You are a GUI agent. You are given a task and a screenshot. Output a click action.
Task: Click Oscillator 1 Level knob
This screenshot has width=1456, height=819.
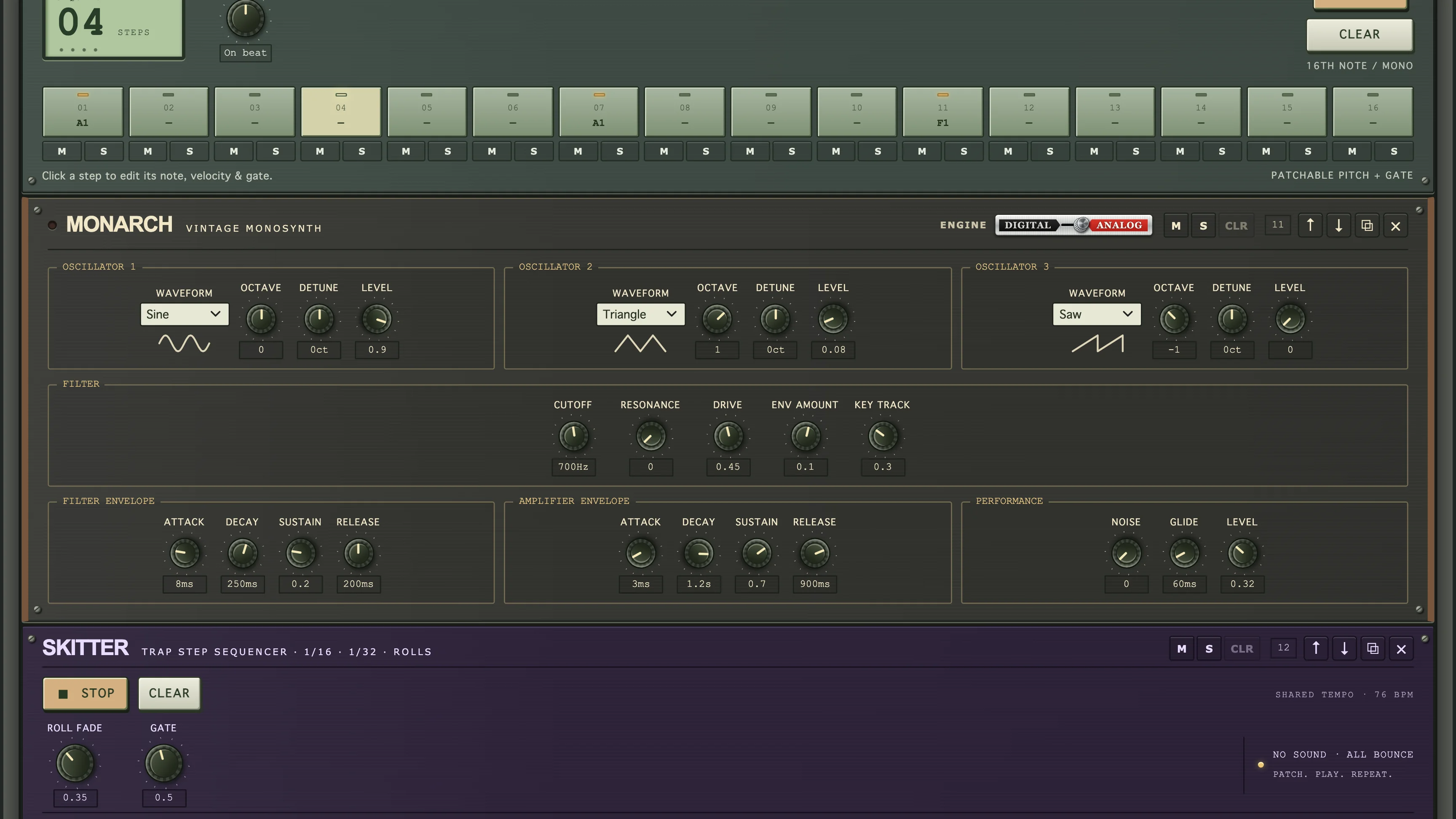click(377, 319)
